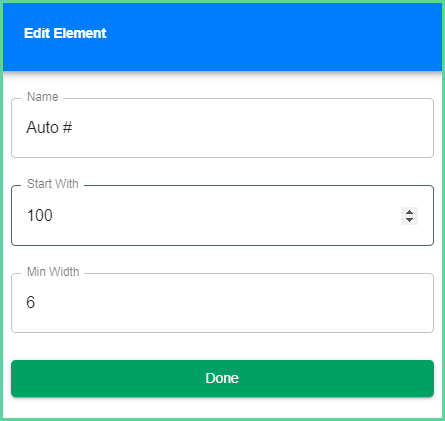Click the 'Done' text label
Viewport: 445px width, 421px height.
coord(222,378)
